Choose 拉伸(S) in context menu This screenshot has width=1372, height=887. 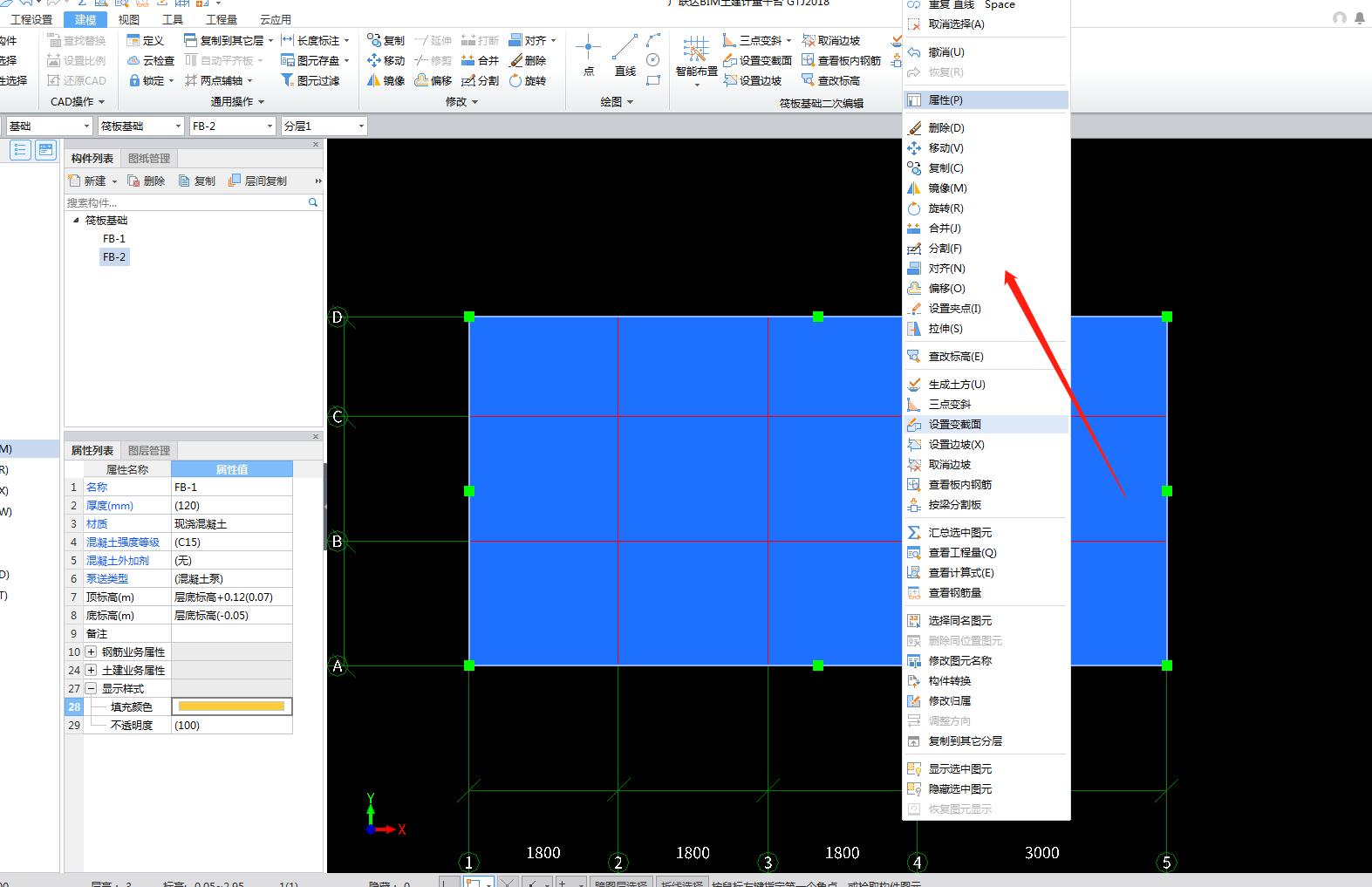[x=986, y=329]
